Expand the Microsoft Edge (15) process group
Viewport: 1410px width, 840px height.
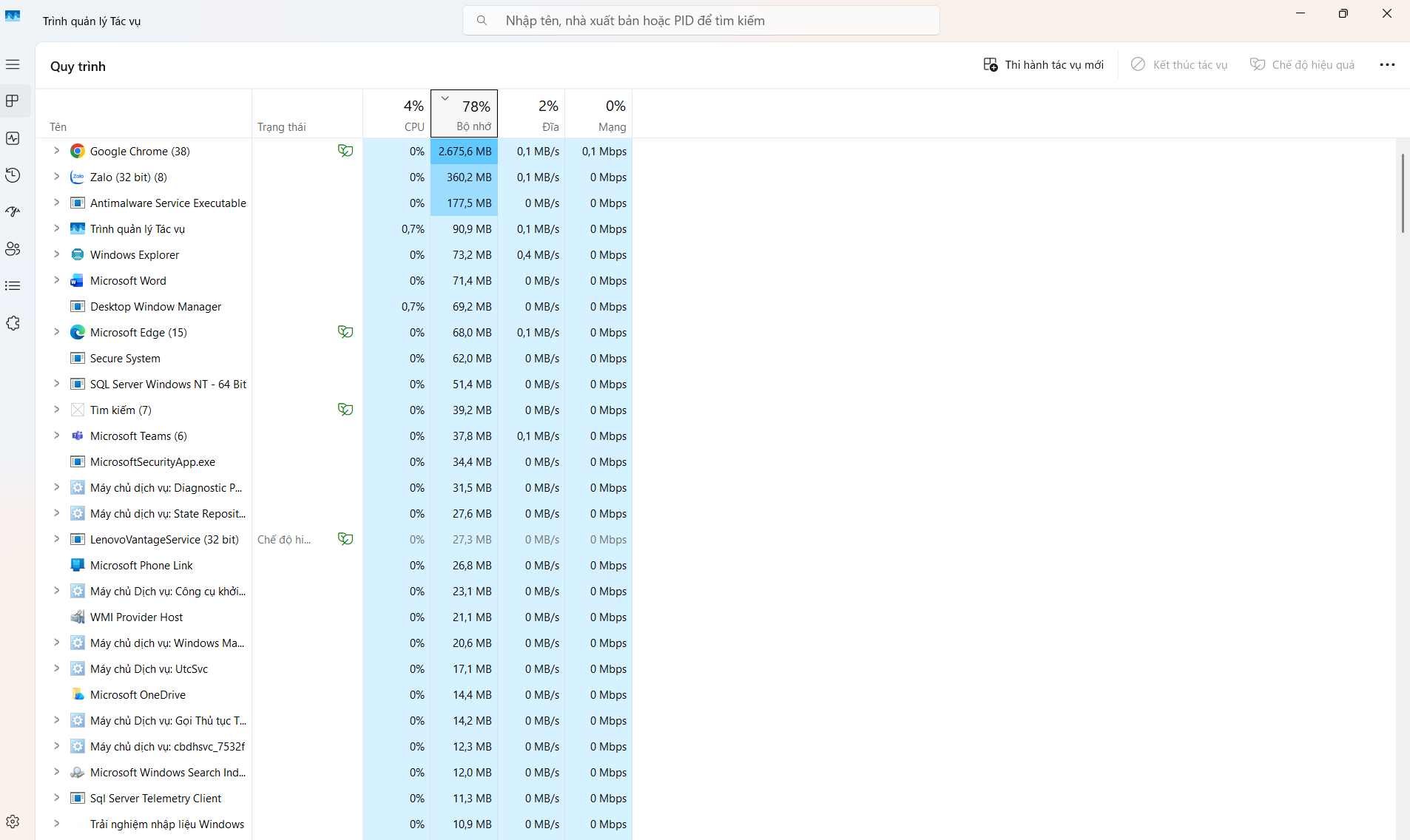(56, 332)
